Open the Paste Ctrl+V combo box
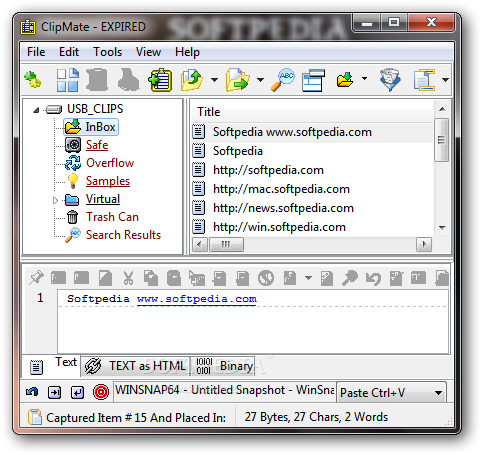 pyautogui.click(x=391, y=392)
